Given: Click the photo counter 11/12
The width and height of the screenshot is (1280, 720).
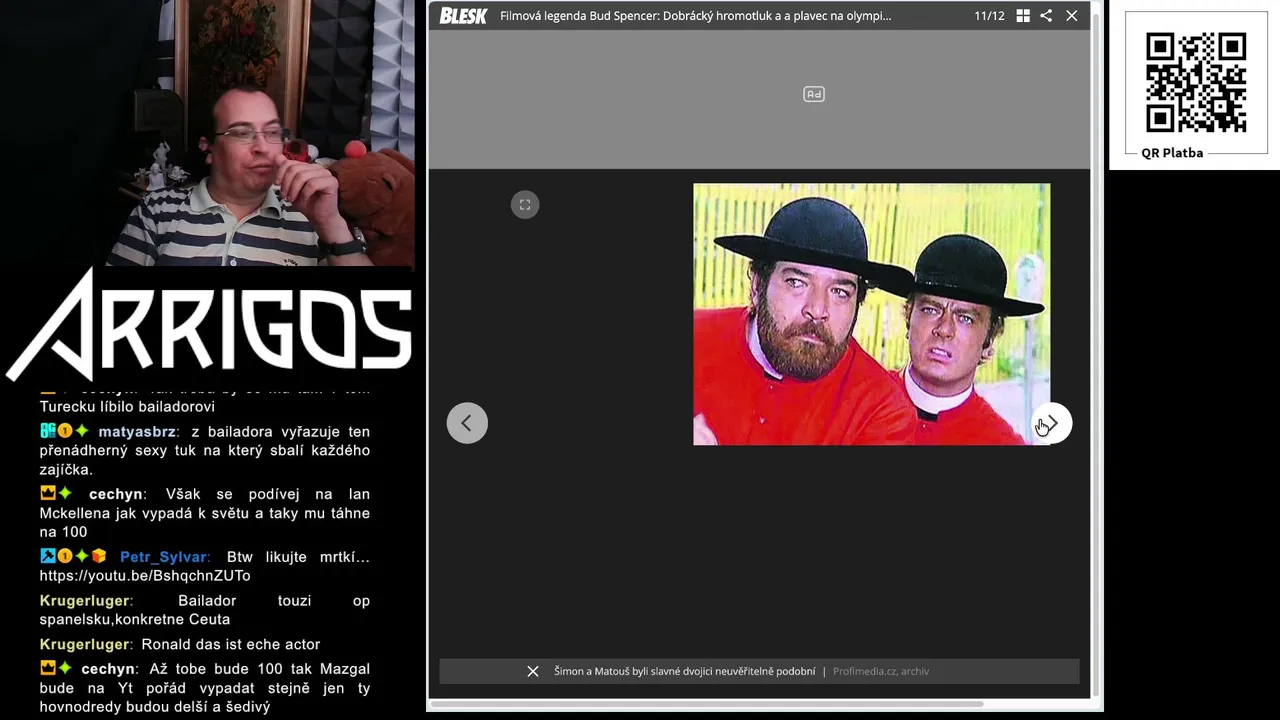Looking at the screenshot, I should coord(989,16).
